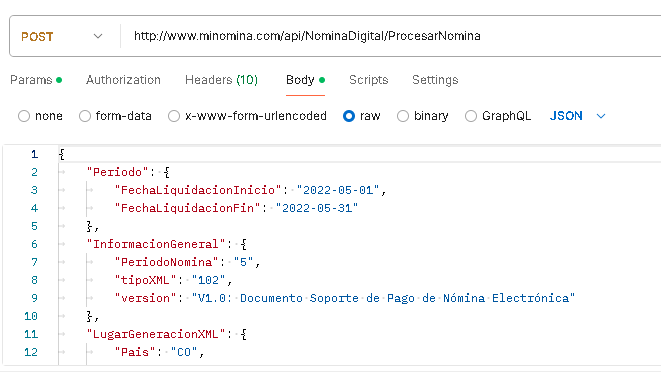Open the POST method dropdown
661x376 pixels.
tap(62, 36)
